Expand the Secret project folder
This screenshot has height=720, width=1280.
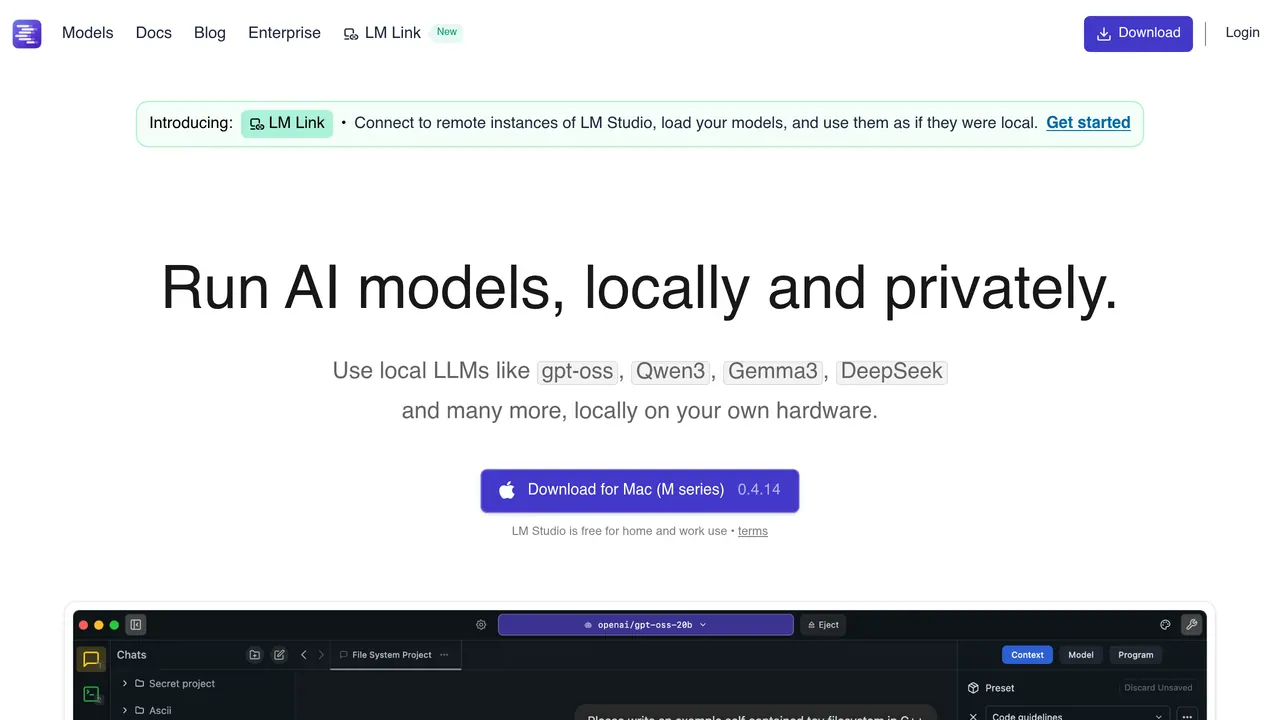pyautogui.click(x=125, y=684)
